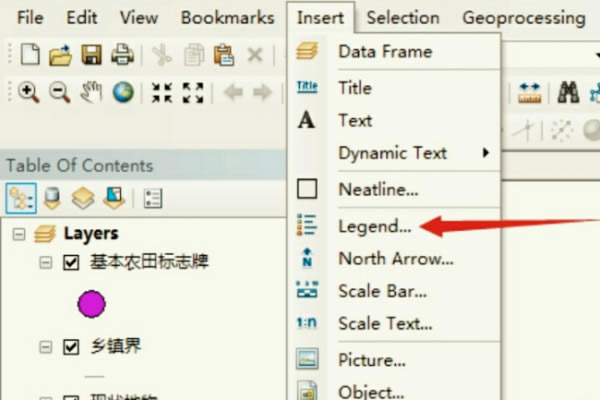Select North Arrow... menu entry
The width and height of the screenshot is (600, 400).
click(396, 259)
